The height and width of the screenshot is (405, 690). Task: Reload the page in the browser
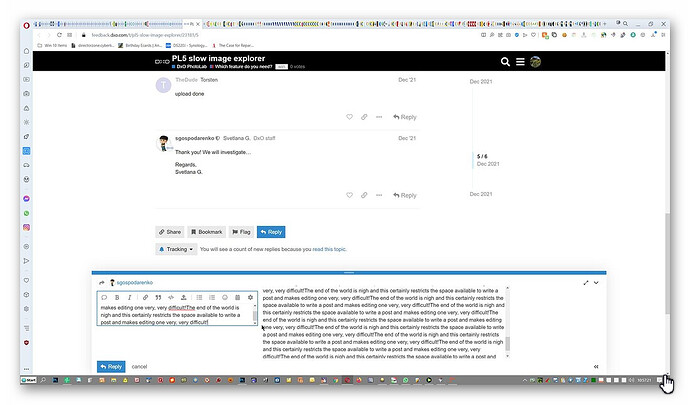pyautogui.click(x=59, y=35)
